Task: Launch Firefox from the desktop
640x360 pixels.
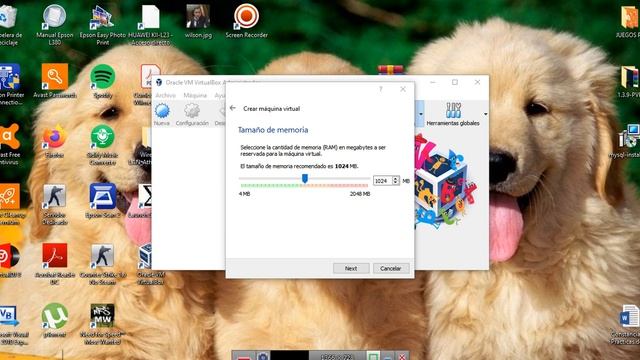Action: click(x=54, y=141)
